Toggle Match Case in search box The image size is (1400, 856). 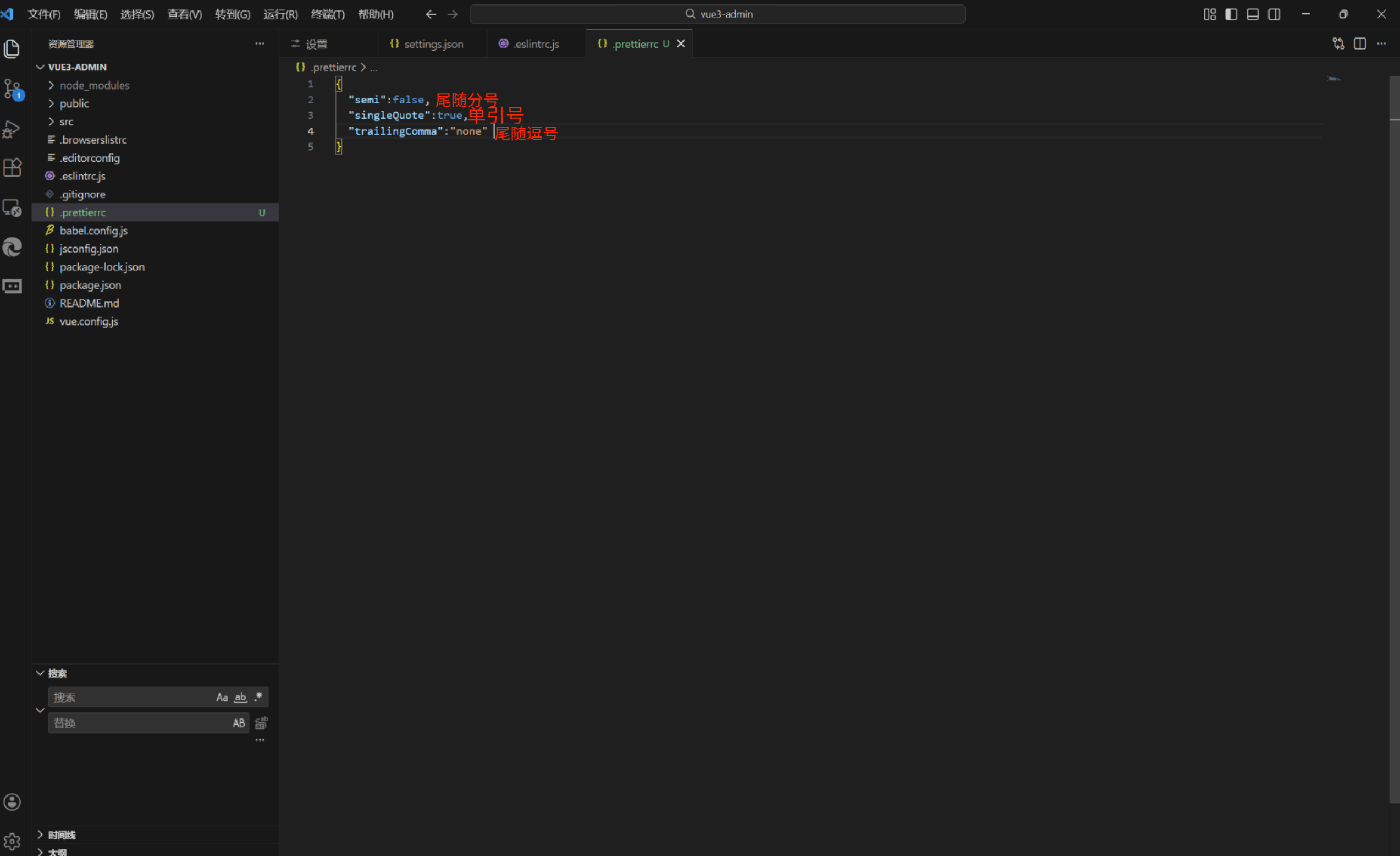(x=222, y=697)
